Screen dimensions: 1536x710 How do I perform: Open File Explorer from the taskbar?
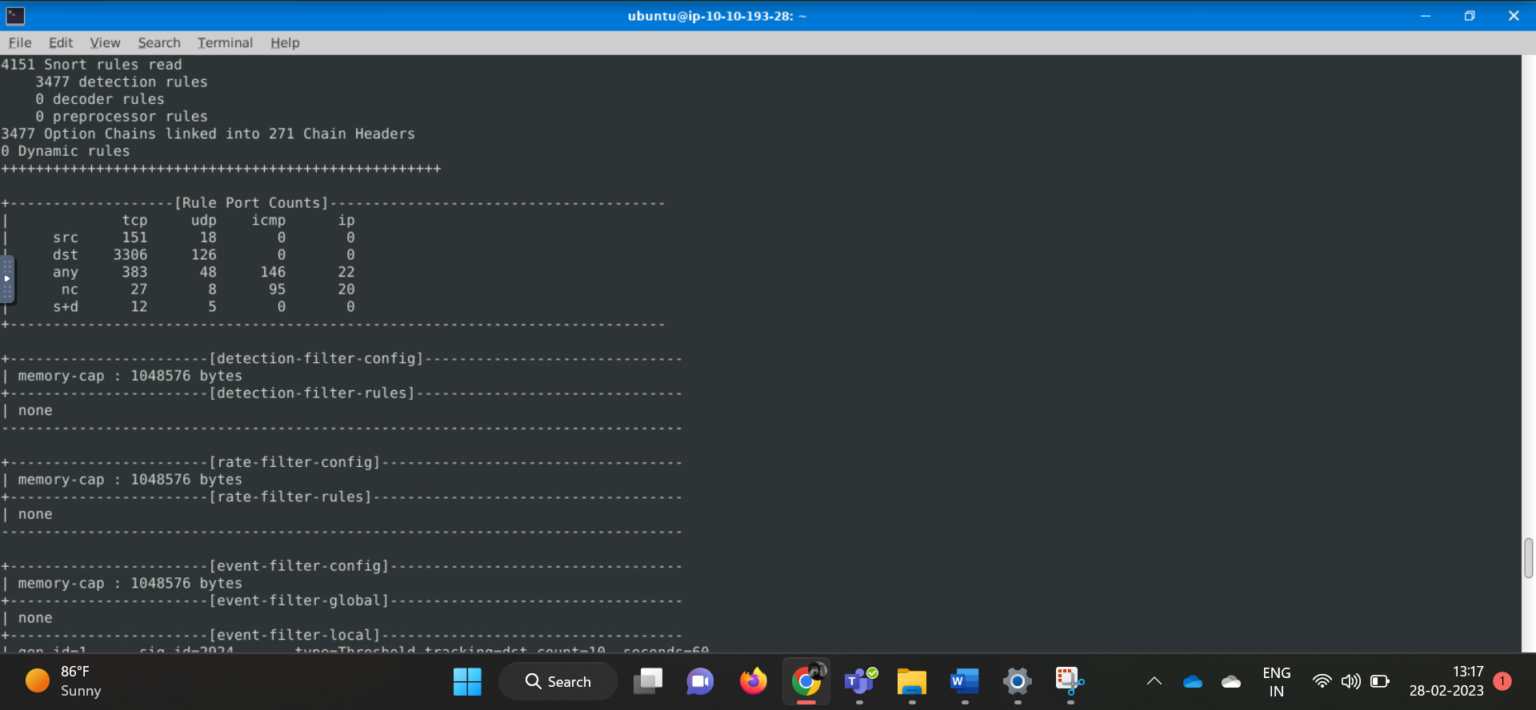point(911,681)
